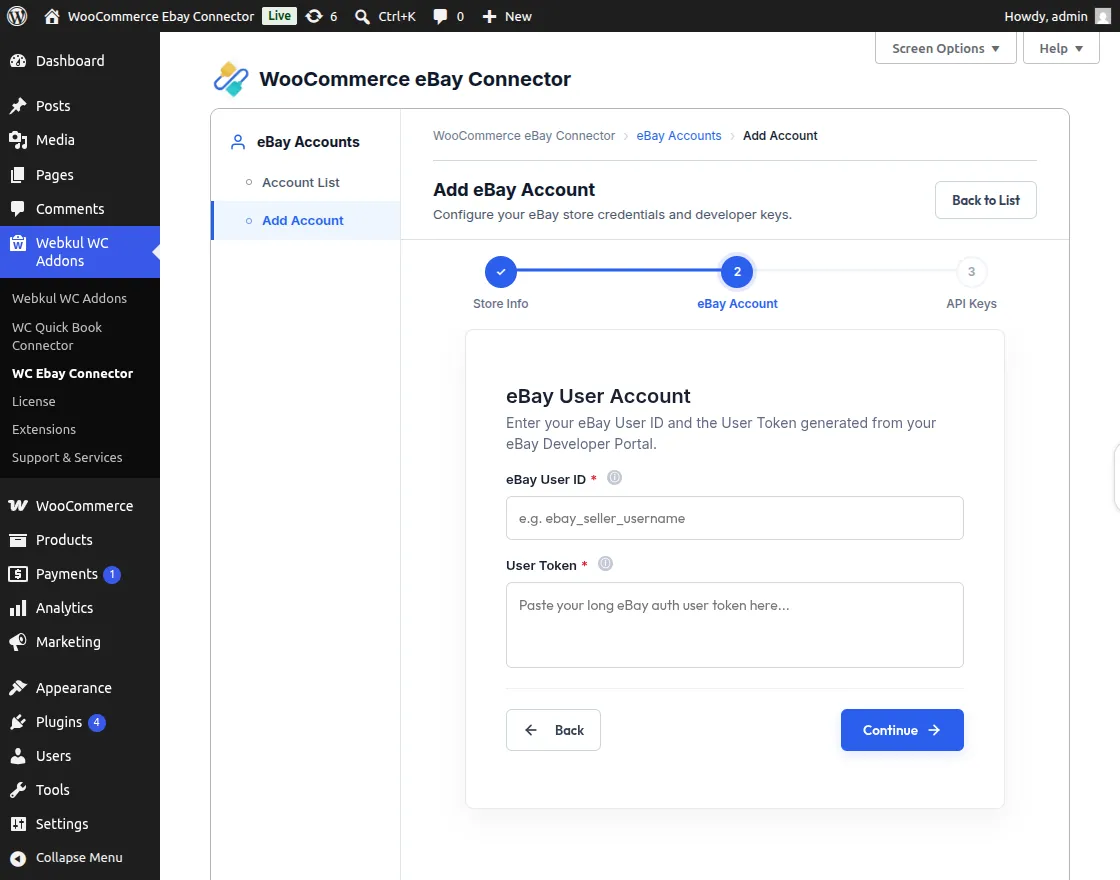Click the Posts pushpin icon
The width and height of the screenshot is (1120, 880).
[18, 106]
